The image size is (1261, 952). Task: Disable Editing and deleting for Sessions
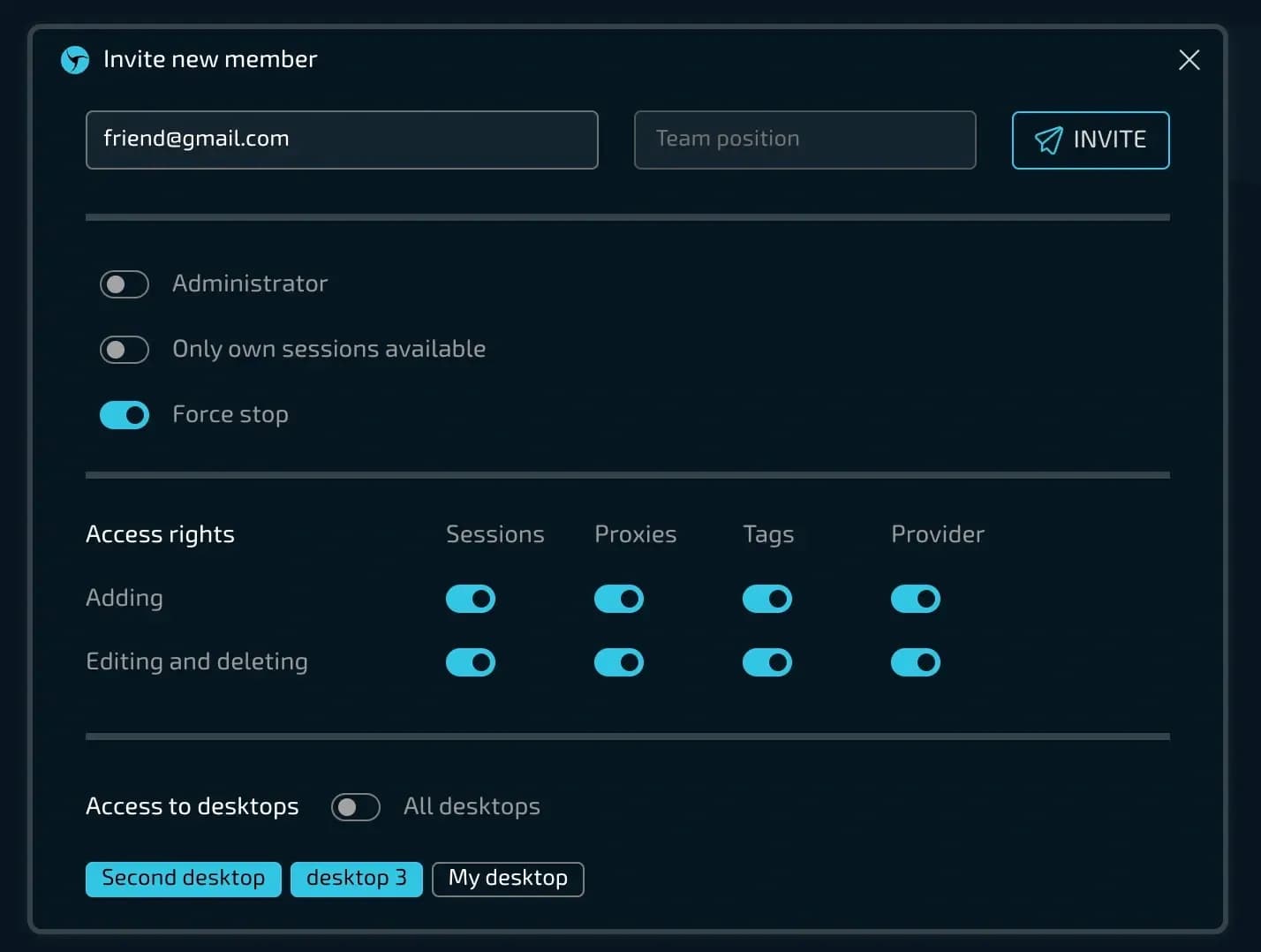471,662
